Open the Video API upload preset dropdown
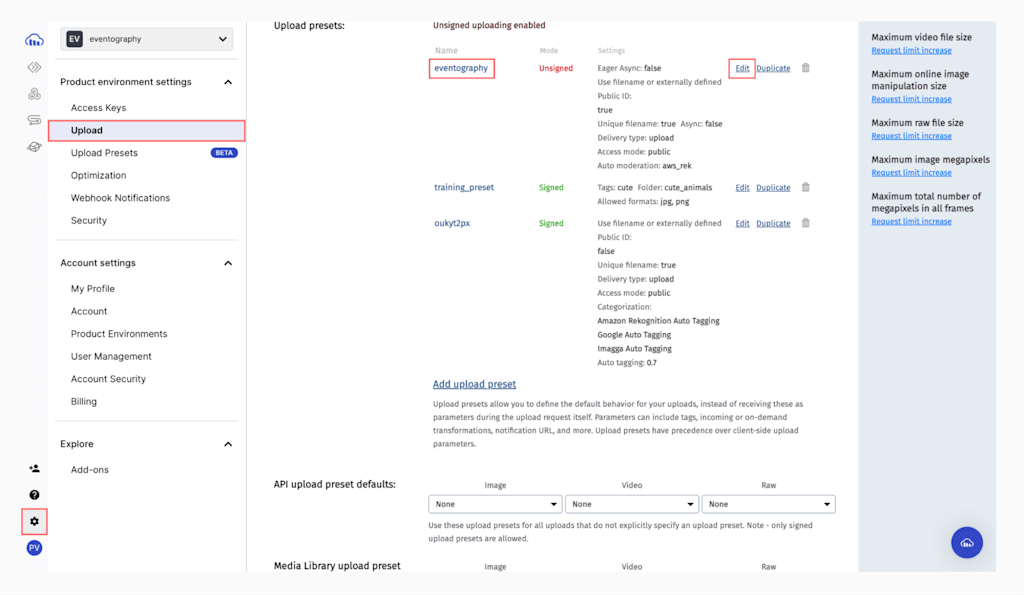 (x=631, y=504)
